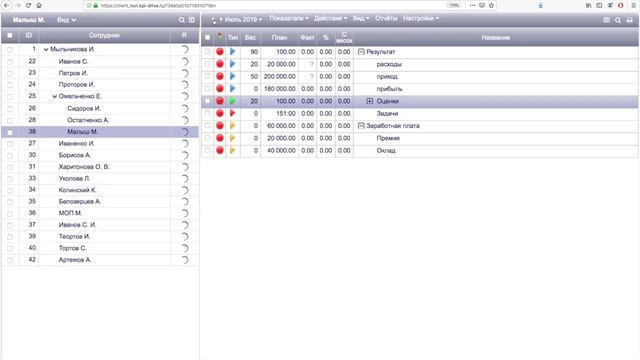
Task: Reload the page with the browser refresh icon
Action: (28, 5)
